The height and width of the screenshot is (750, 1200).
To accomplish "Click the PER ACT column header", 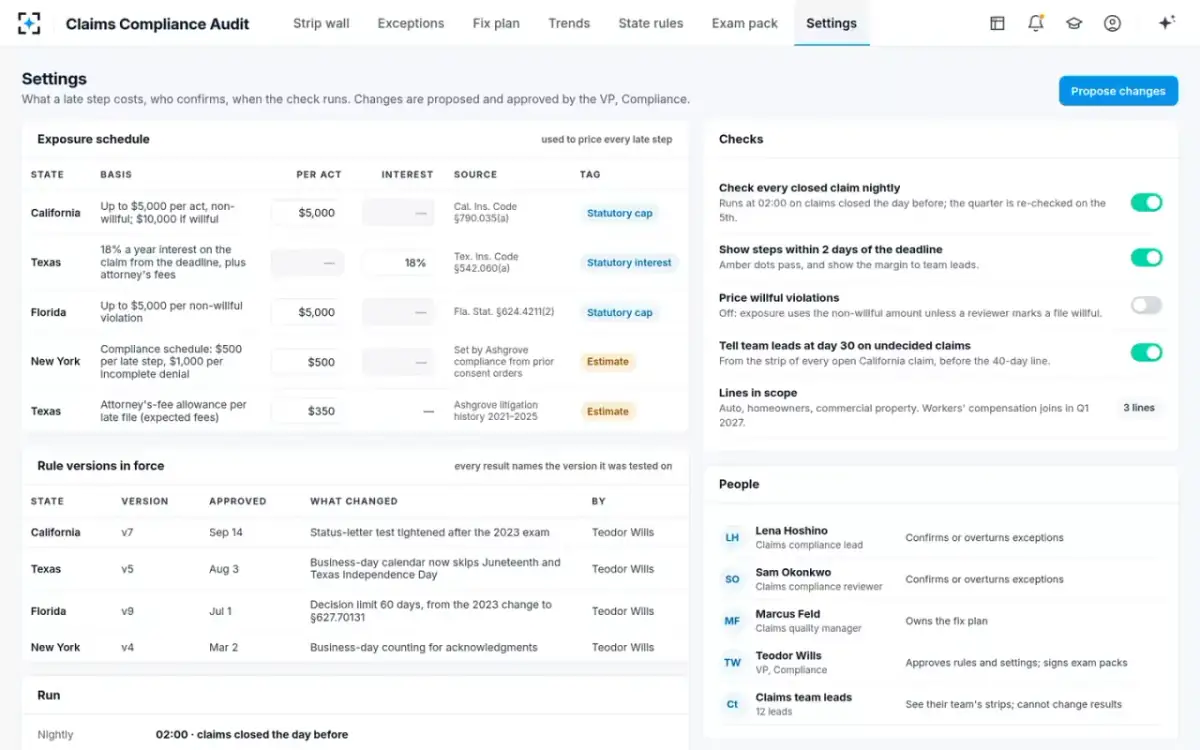I will coord(319,174).
